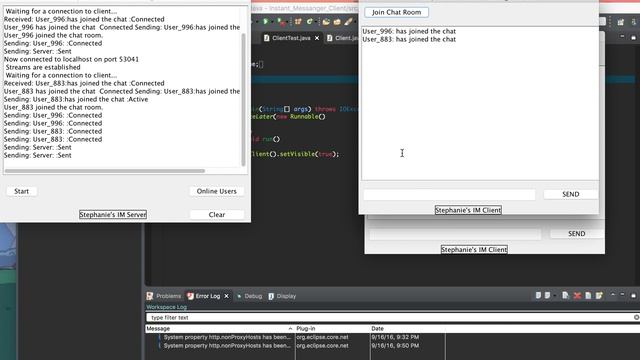Minimize the Error Log panel
The width and height of the screenshot is (640, 360).
pos(622,294)
